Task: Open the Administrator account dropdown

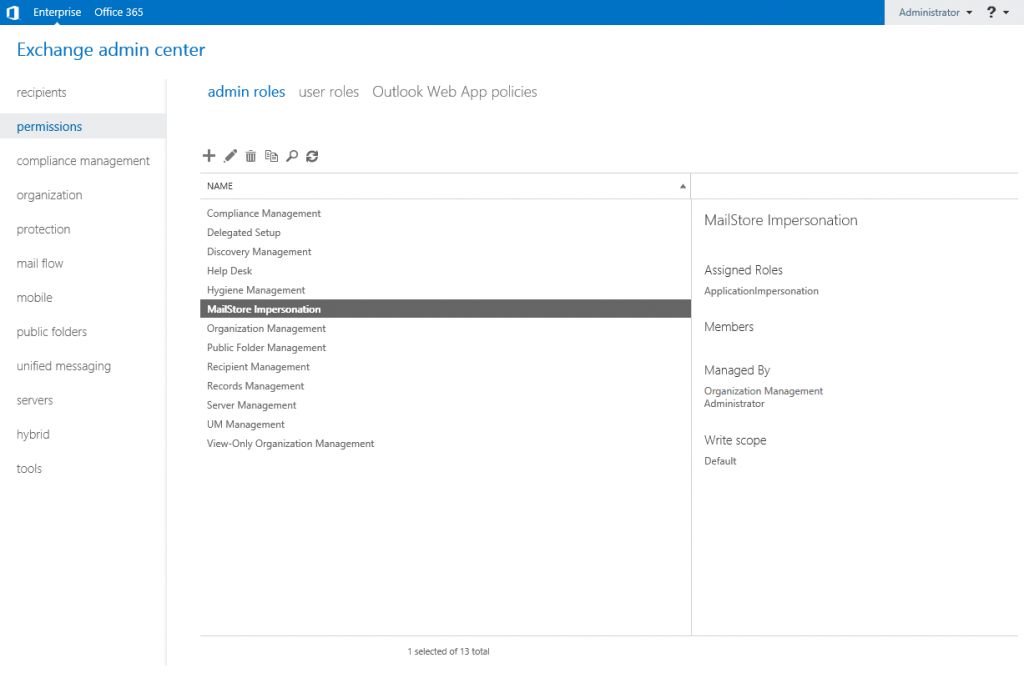Action: click(930, 12)
